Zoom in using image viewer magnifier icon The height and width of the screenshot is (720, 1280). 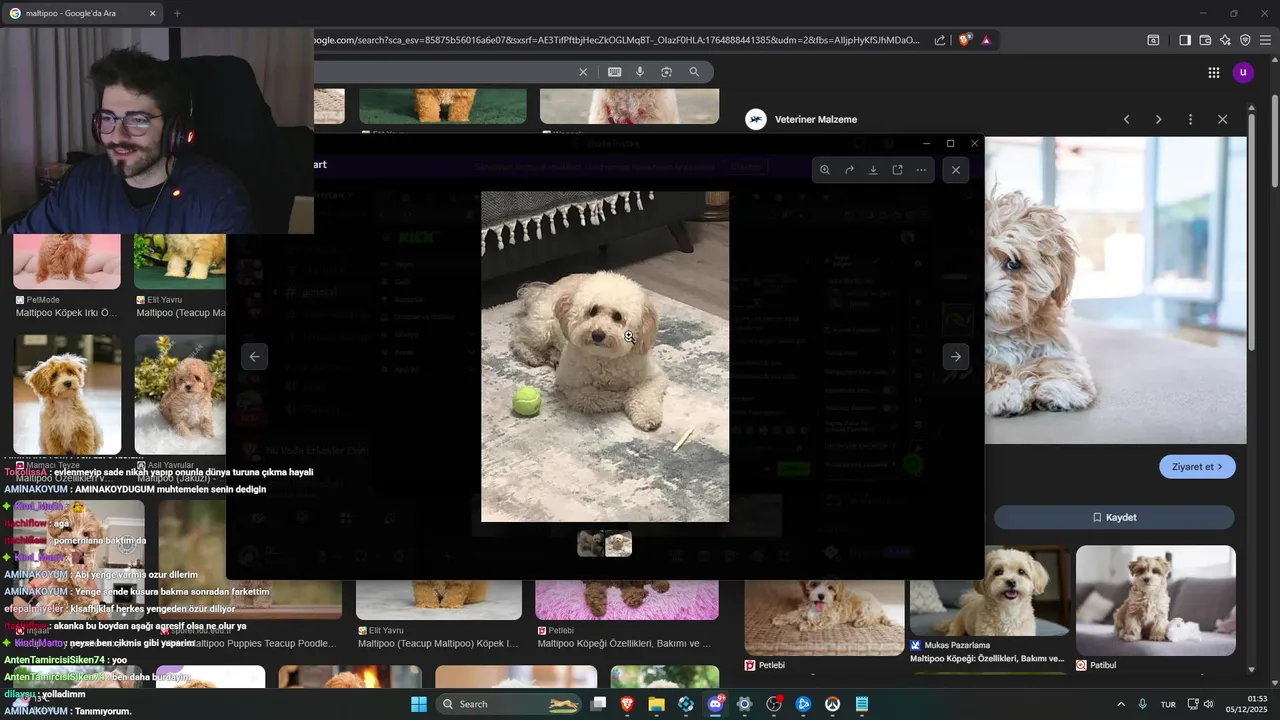click(x=825, y=170)
